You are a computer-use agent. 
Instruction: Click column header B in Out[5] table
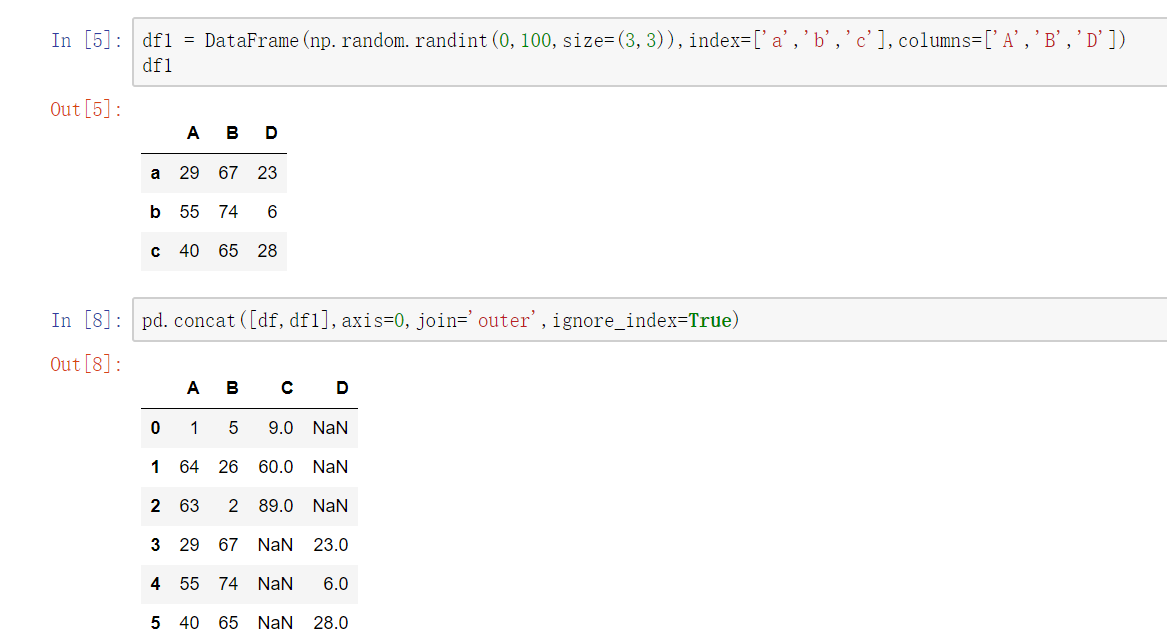pos(232,133)
